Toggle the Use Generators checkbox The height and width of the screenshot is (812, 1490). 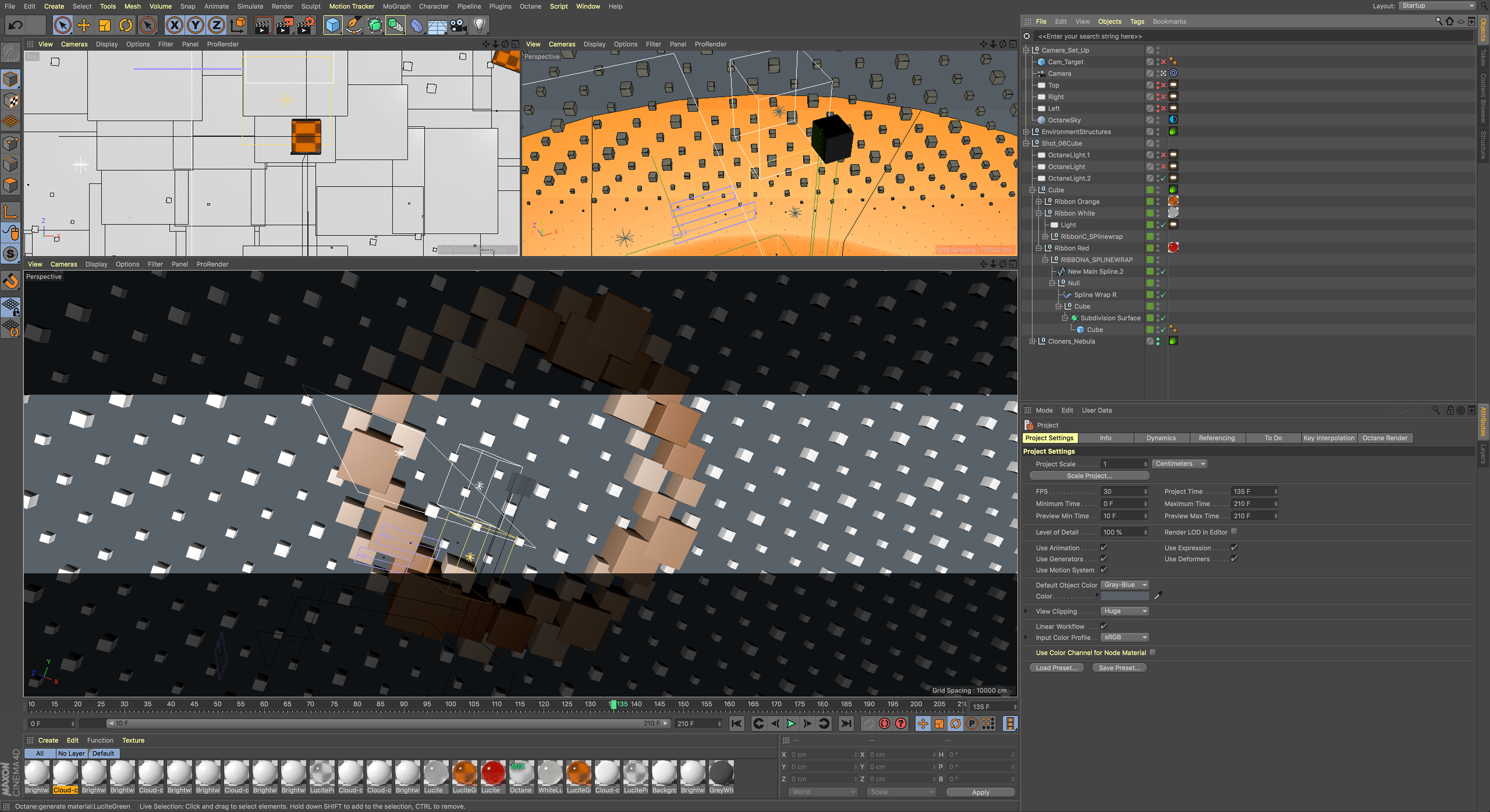pos(1104,558)
